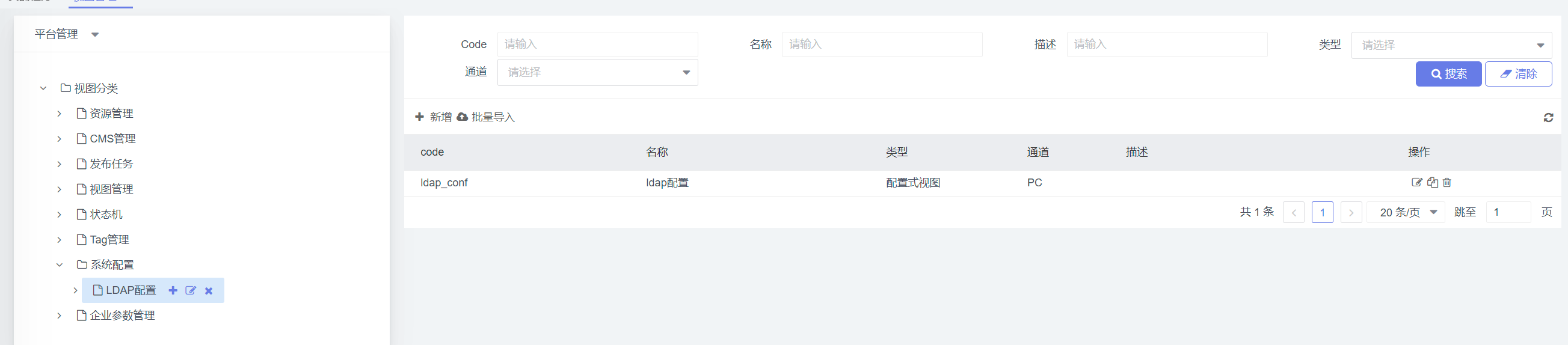Click the ldap_conf code cell

[444, 183]
